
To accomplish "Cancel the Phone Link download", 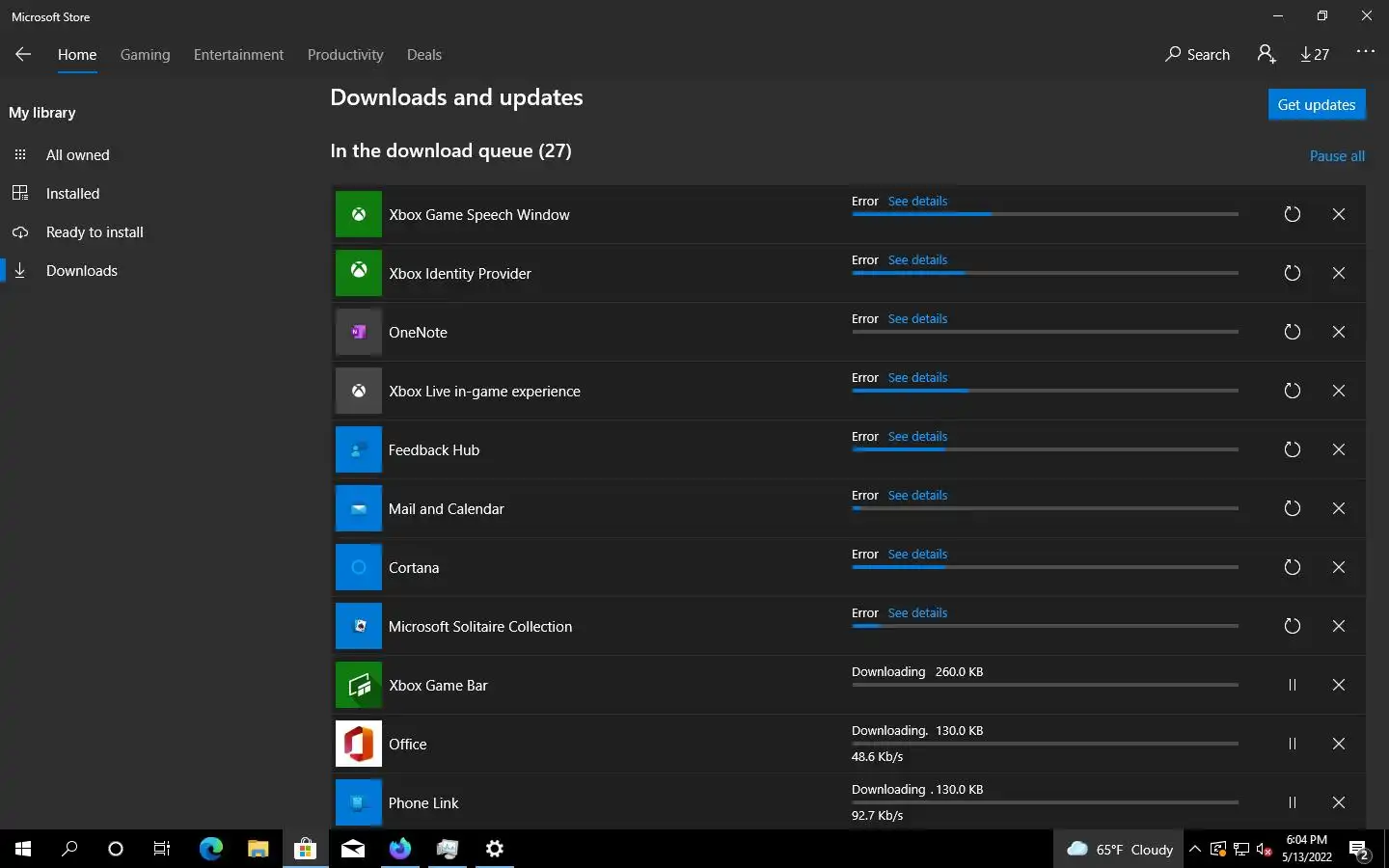I will tap(1339, 802).
